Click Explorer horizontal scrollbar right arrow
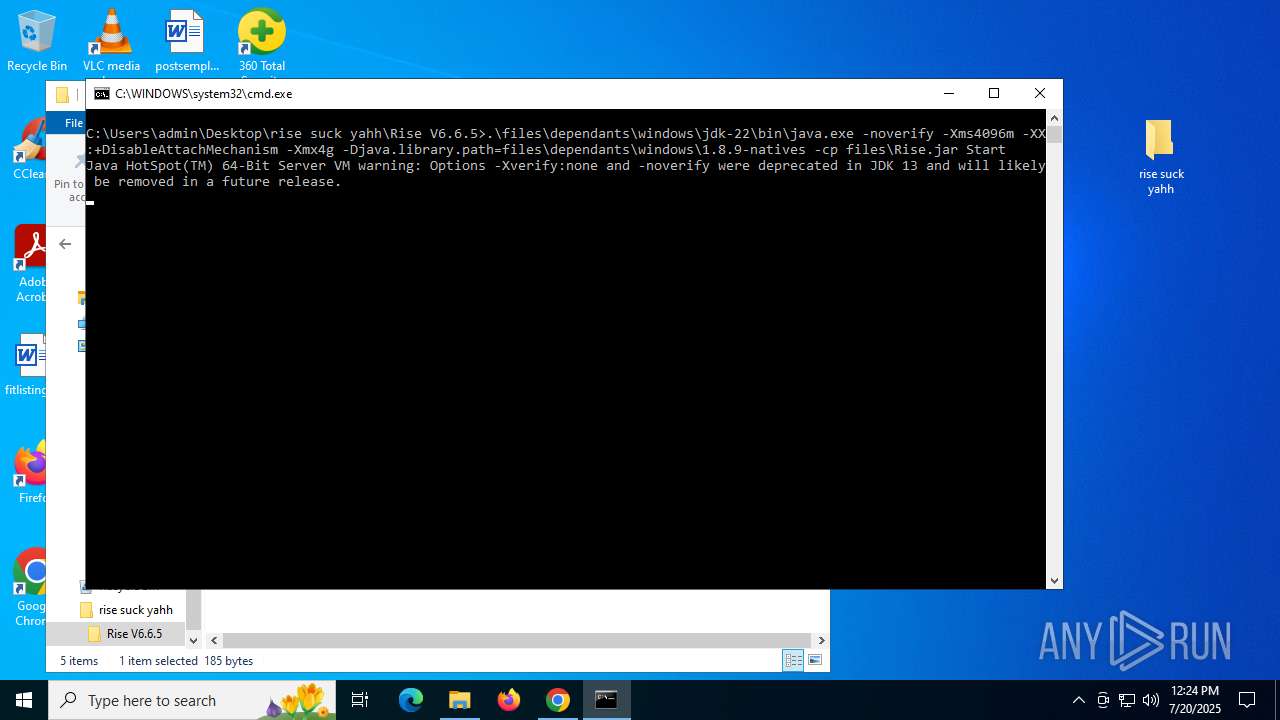 pyautogui.click(x=821, y=640)
